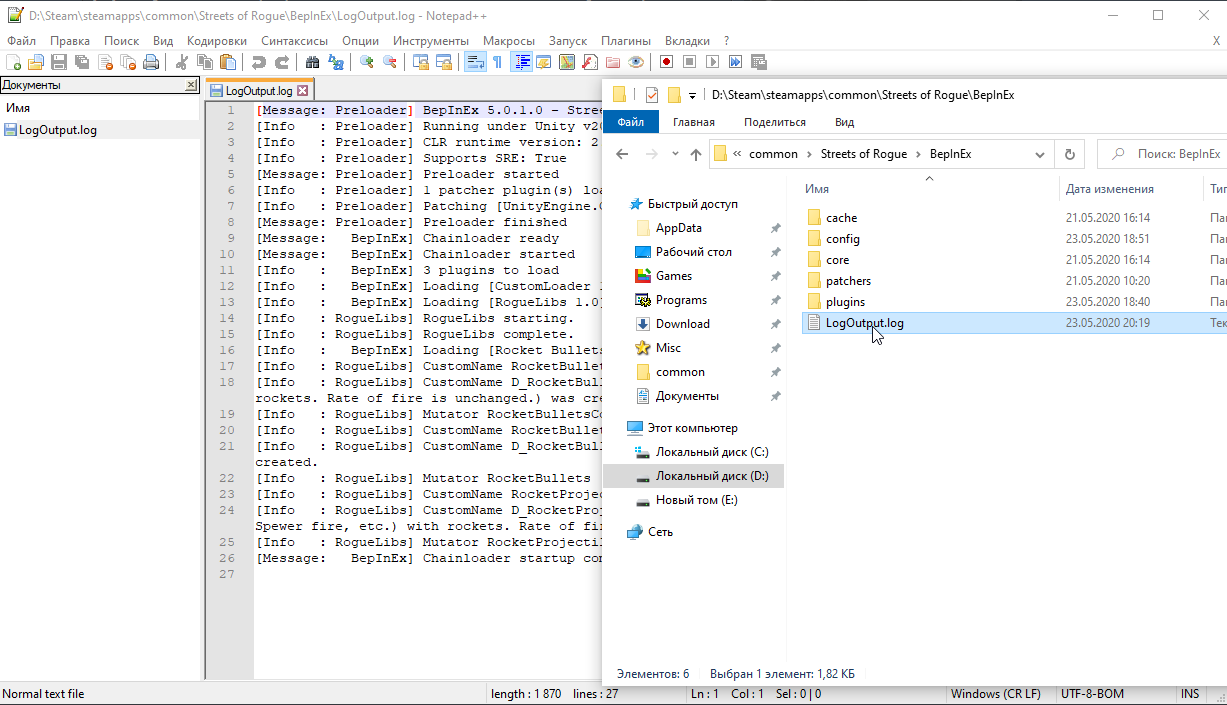Open Quick Access Toolbar customize dropdown

[x=692, y=96]
